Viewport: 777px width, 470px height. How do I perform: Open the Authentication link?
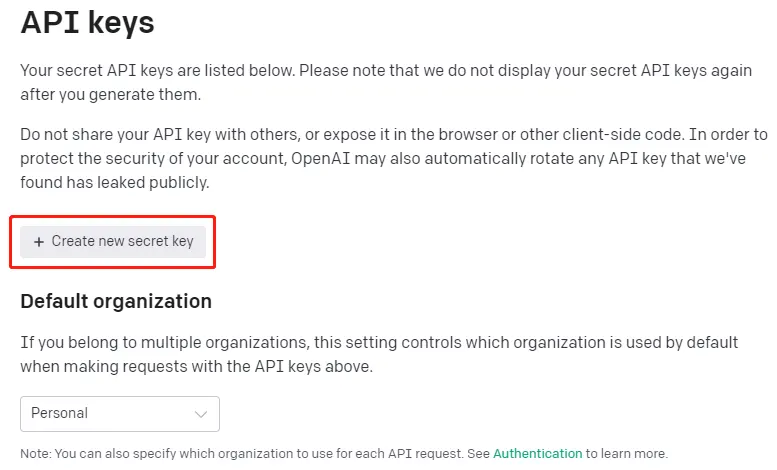(537, 453)
